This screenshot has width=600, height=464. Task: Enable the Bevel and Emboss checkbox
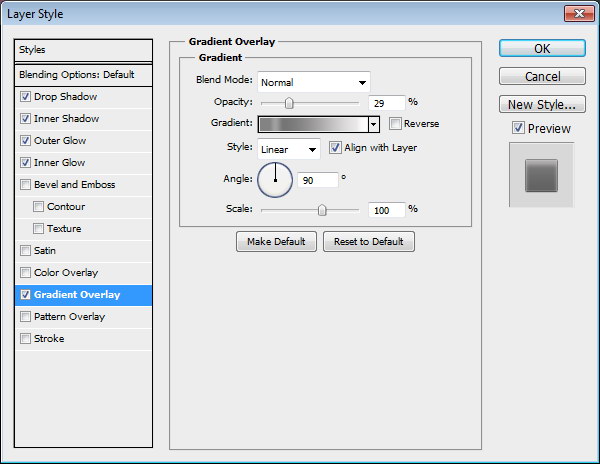25,185
